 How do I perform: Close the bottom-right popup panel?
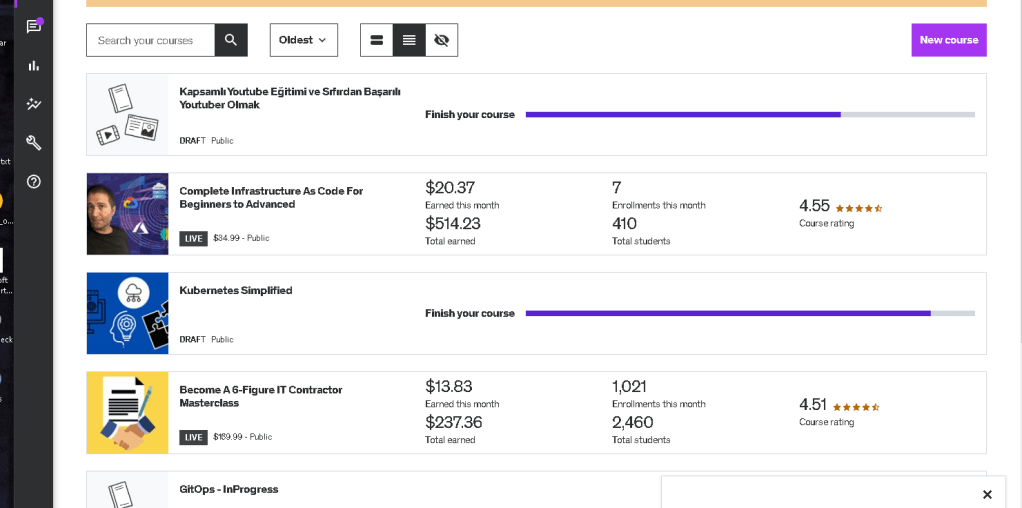coord(987,494)
